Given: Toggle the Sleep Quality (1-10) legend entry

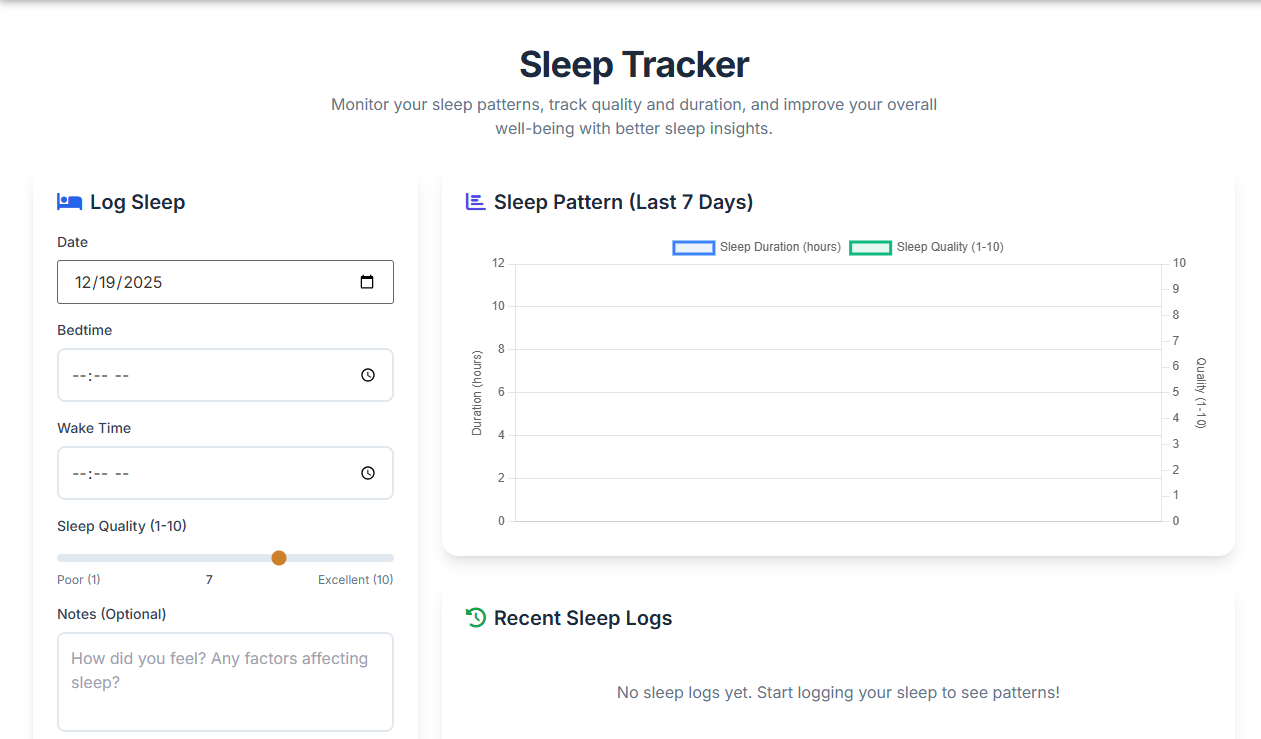Looking at the screenshot, I should pyautogui.click(x=946, y=247).
